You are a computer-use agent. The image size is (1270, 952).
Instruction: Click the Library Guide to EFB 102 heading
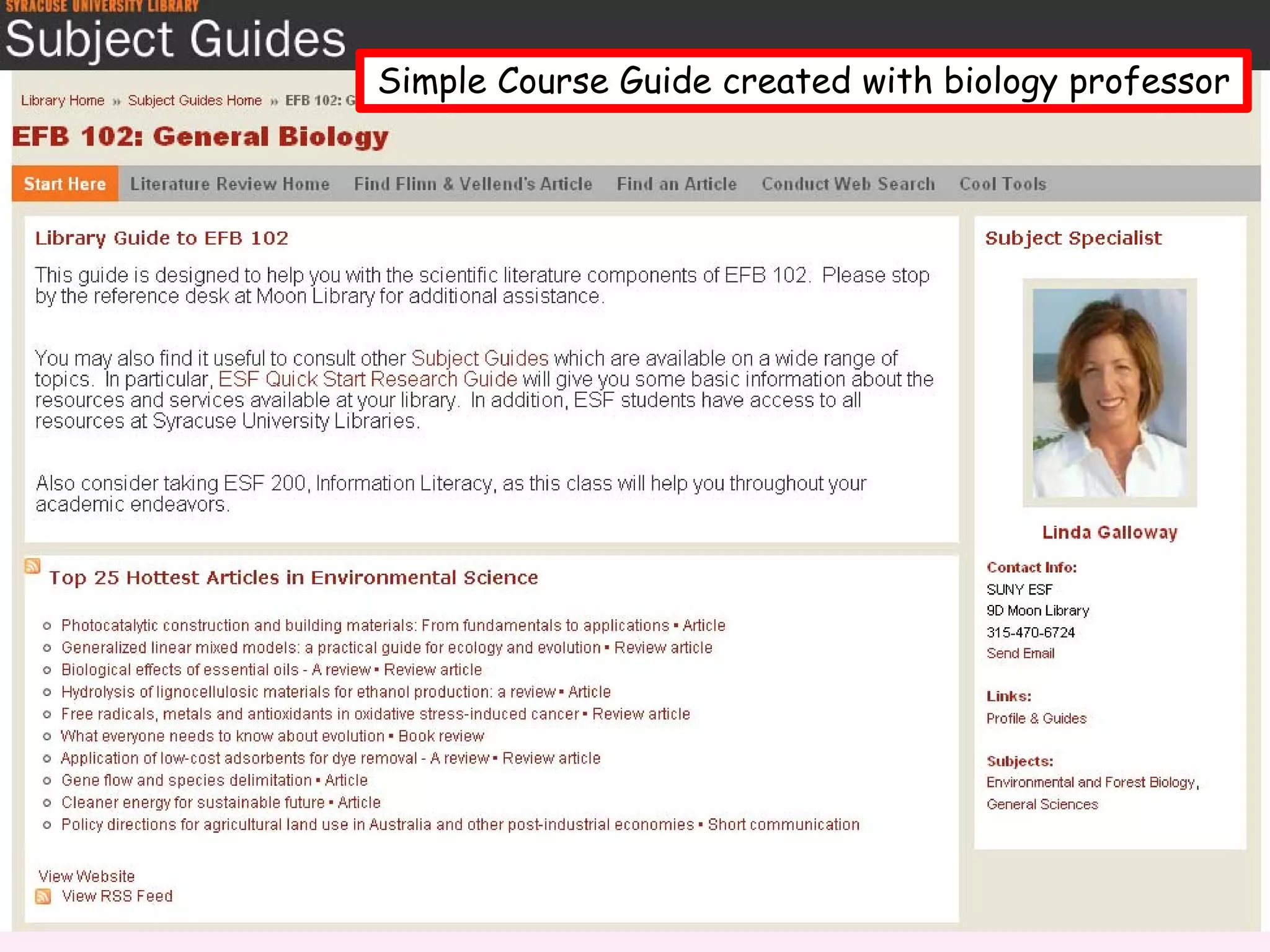(161, 239)
